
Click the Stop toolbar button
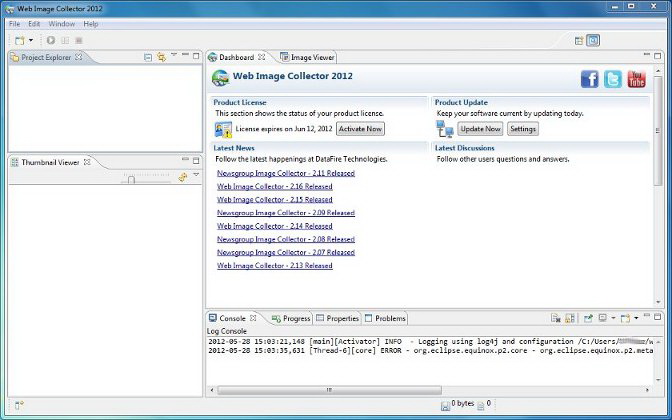(x=79, y=40)
